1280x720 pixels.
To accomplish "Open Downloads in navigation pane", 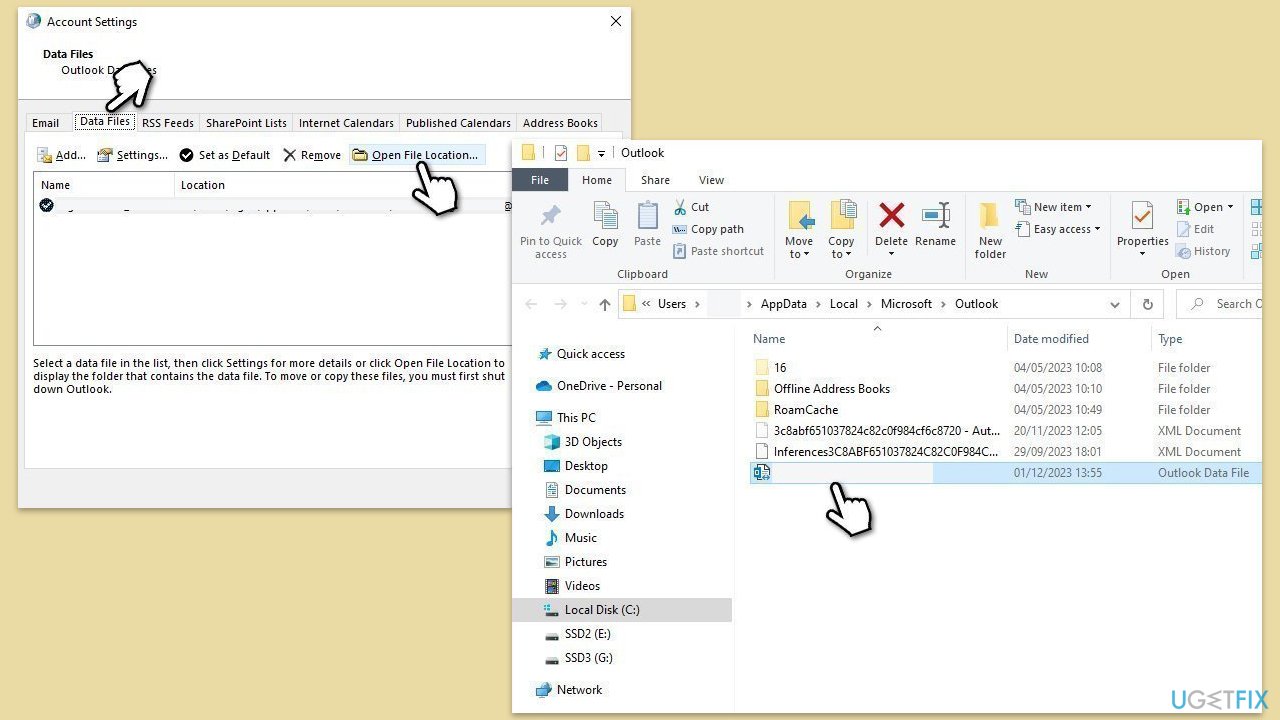I will coord(594,514).
